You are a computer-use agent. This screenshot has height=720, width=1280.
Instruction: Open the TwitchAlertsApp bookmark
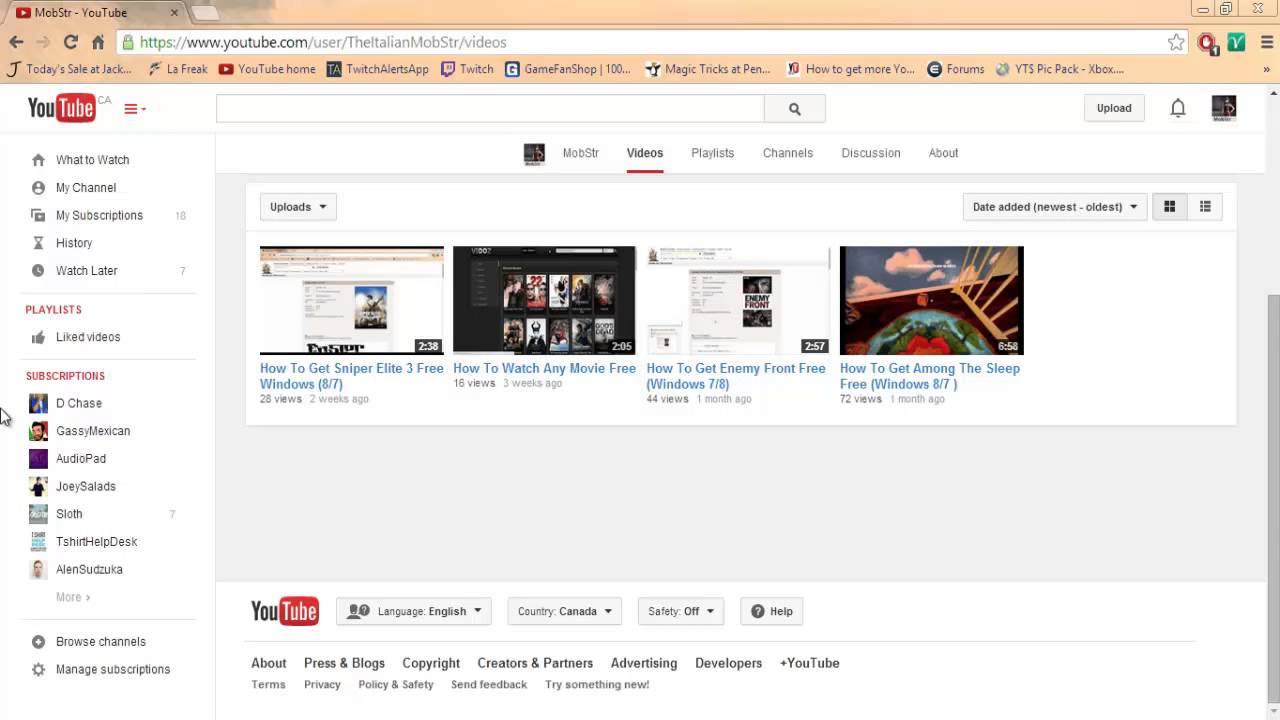[378, 69]
